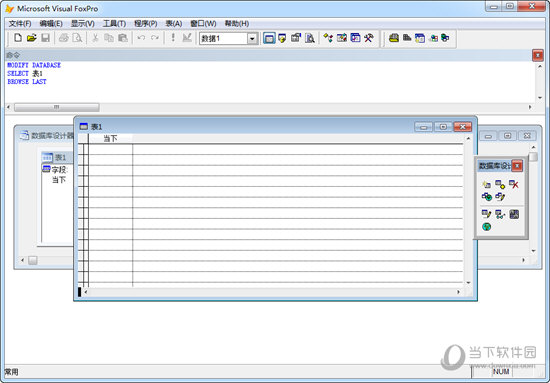Click the fourth icon in the second toolbar
The width and height of the screenshot is (550, 383).
click(434, 38)
